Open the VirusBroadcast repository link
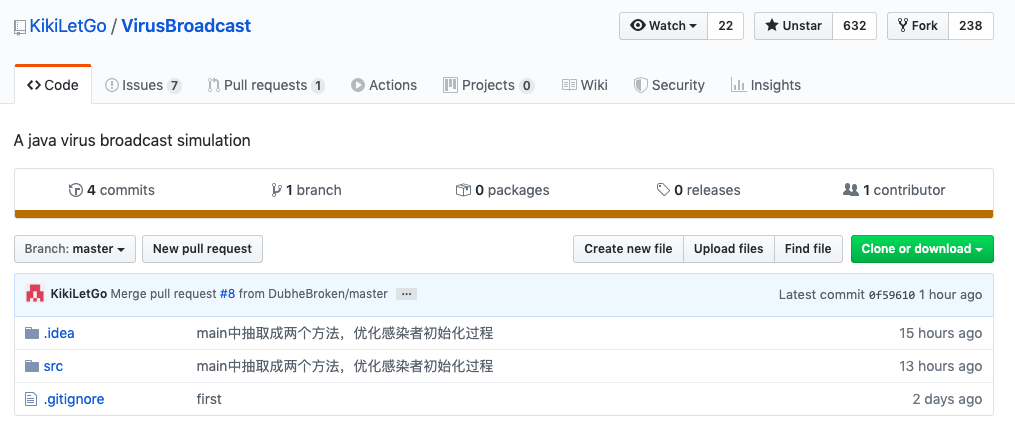1015x427 pixels. pos(186,26)
